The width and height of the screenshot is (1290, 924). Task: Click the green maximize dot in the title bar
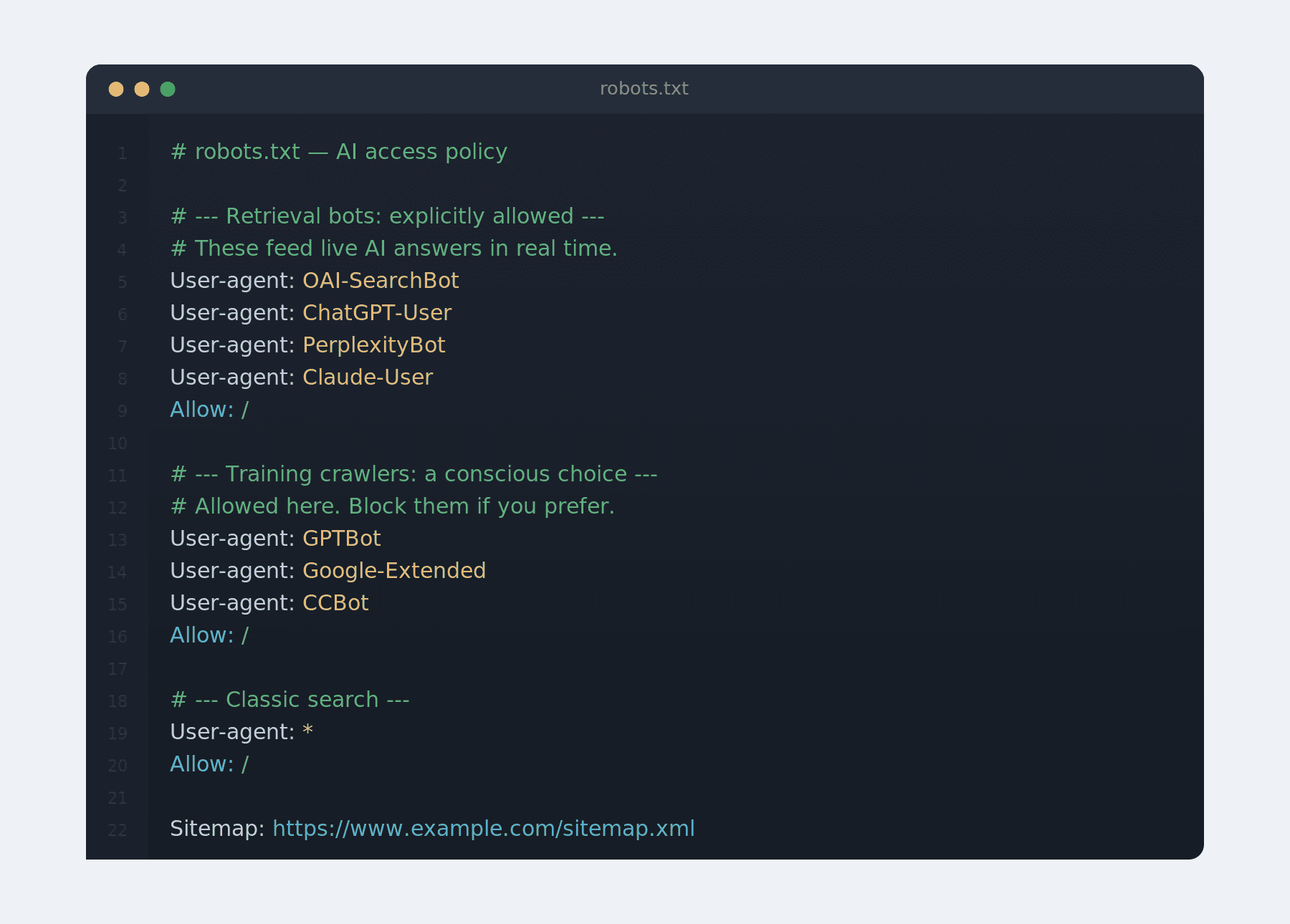click(x=168, y=89)
